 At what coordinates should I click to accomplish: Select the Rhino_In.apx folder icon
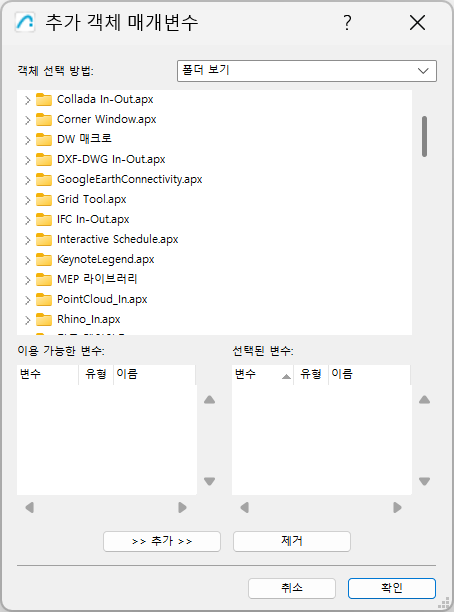(44, 319)
